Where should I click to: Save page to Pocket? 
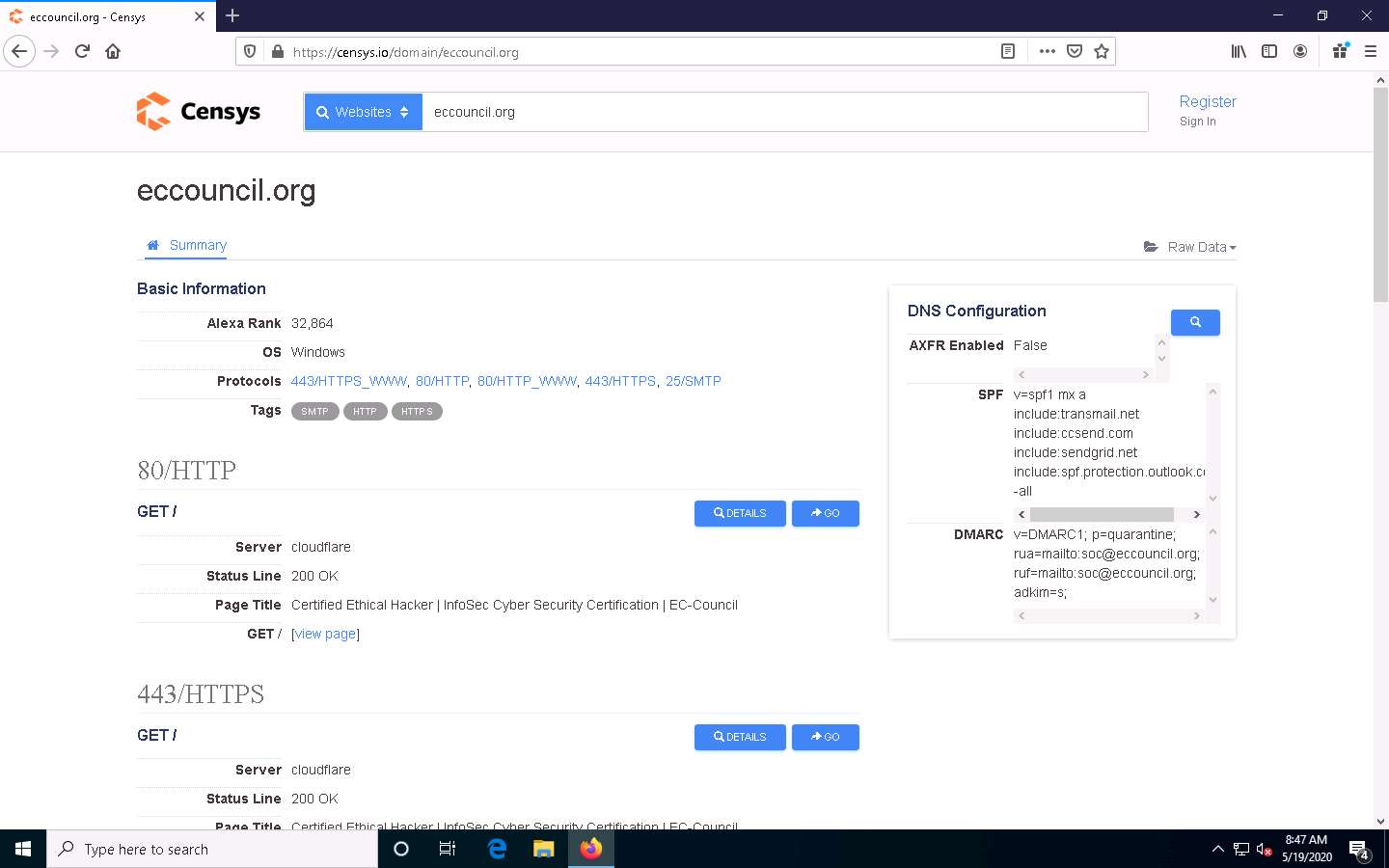(x=1075, y=52)
